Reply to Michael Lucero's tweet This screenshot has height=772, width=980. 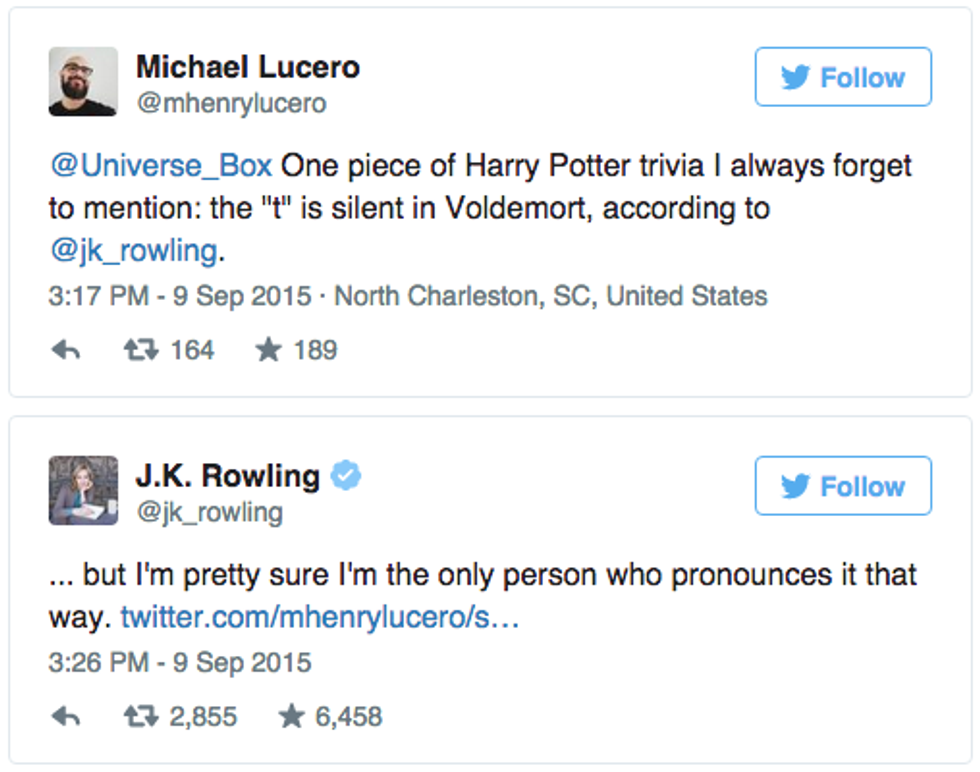pos(65,350)
